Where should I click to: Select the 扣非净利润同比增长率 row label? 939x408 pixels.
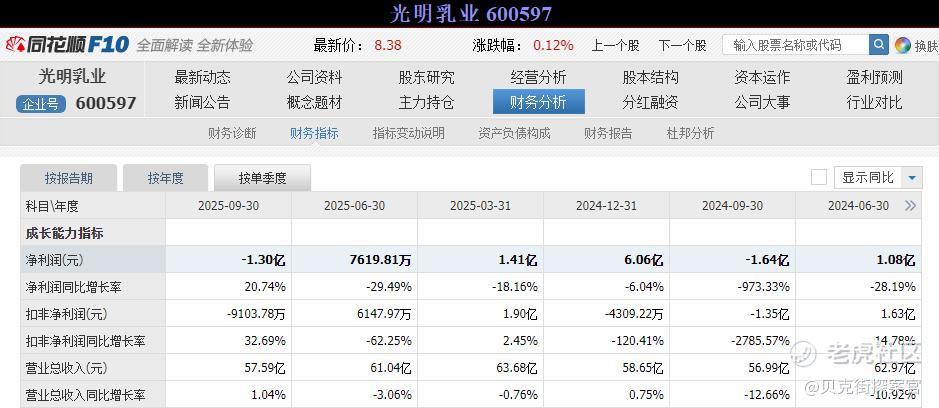click(86, 341)
